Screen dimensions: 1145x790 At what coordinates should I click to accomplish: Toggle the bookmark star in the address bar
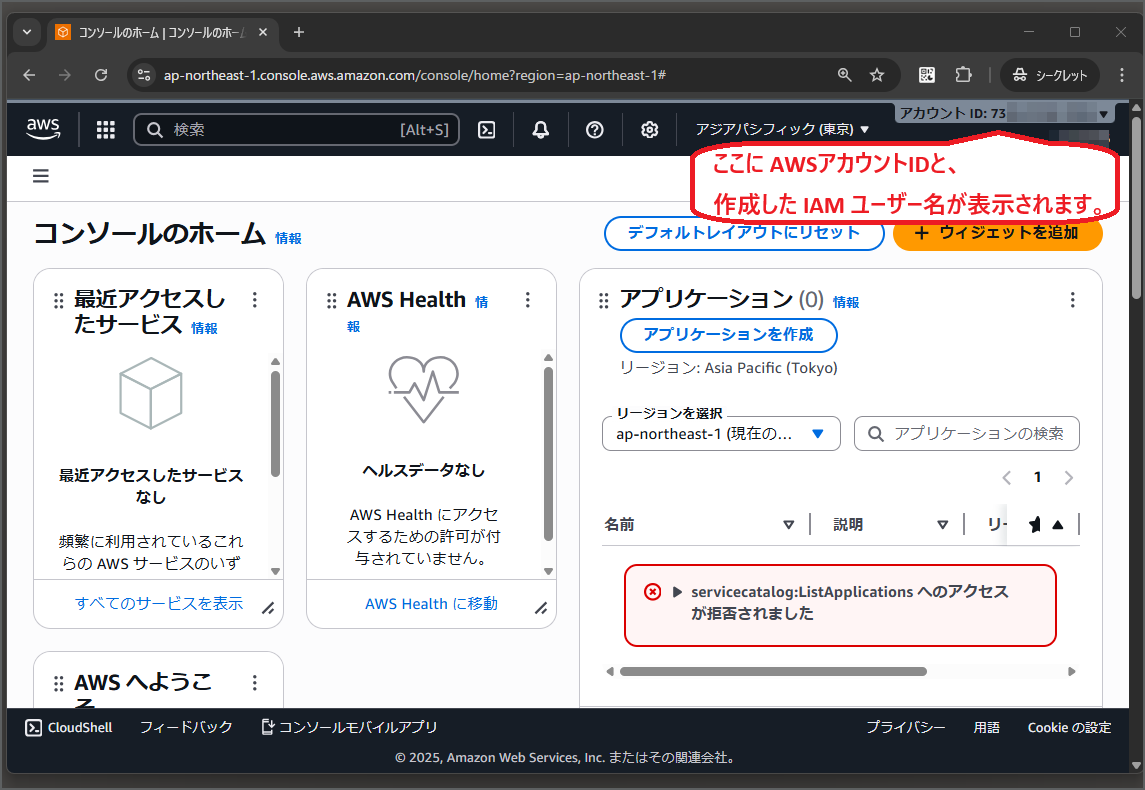877,74
